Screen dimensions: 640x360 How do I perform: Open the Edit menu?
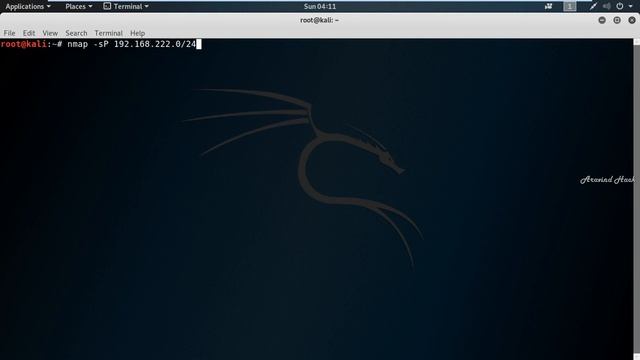29,33
